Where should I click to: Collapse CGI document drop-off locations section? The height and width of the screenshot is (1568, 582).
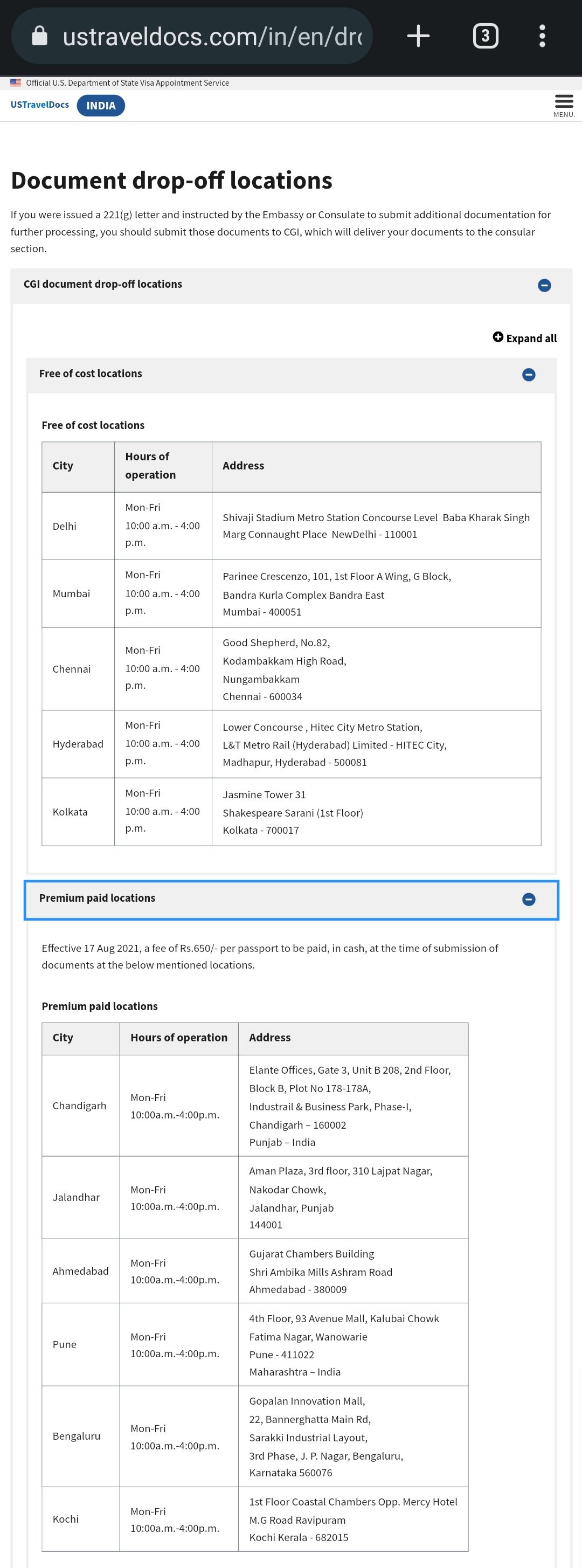(x=544, y=285)
